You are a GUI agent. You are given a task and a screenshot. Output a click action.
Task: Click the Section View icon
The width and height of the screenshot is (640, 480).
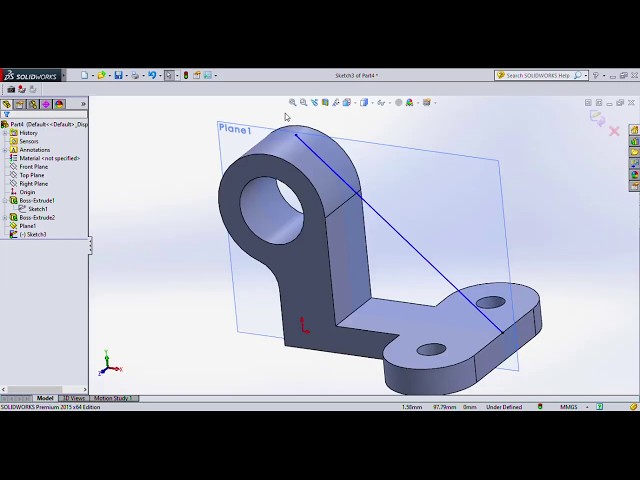(x=325, y=102)
